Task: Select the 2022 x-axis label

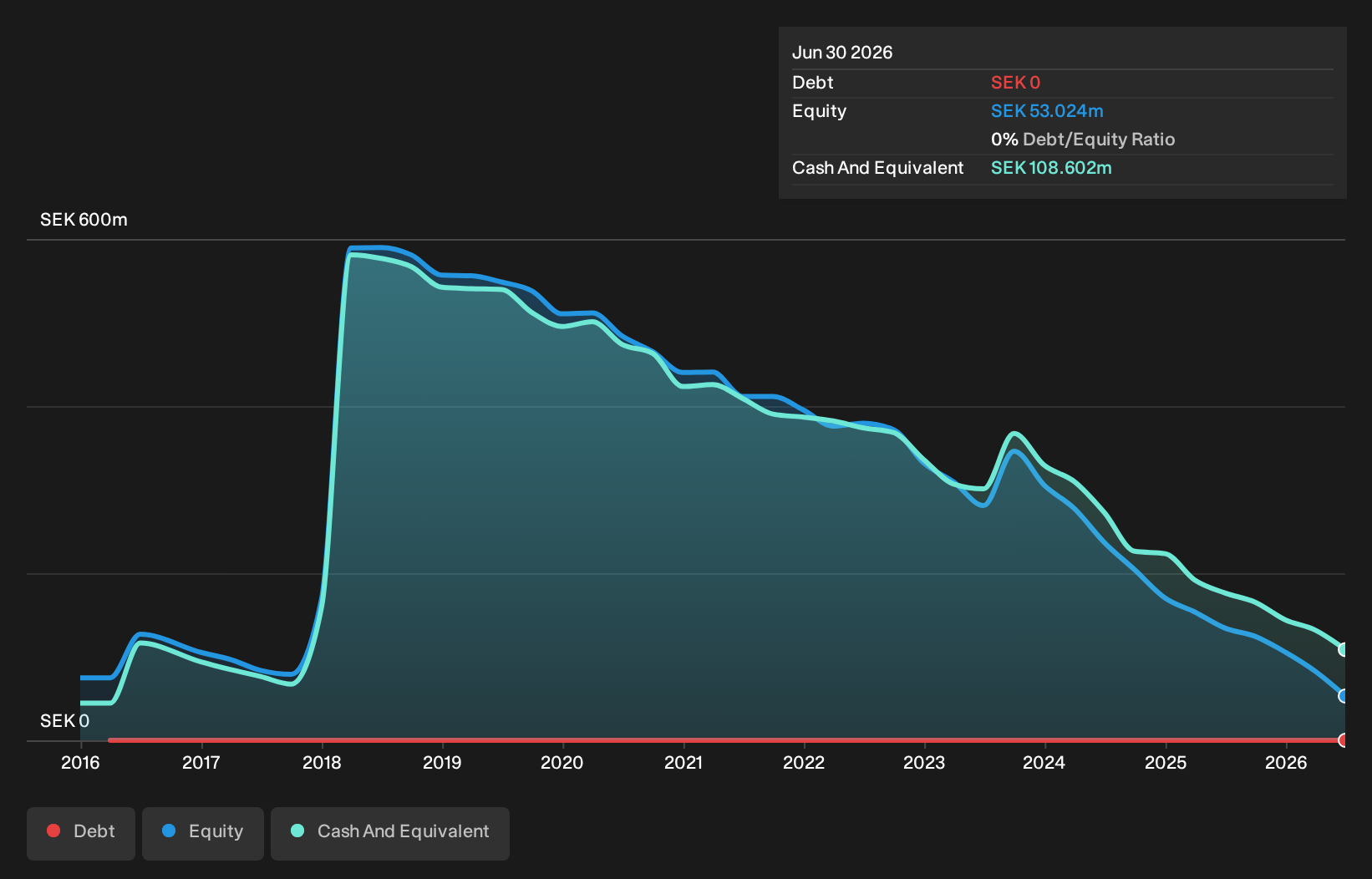Action: click(804, 763)
